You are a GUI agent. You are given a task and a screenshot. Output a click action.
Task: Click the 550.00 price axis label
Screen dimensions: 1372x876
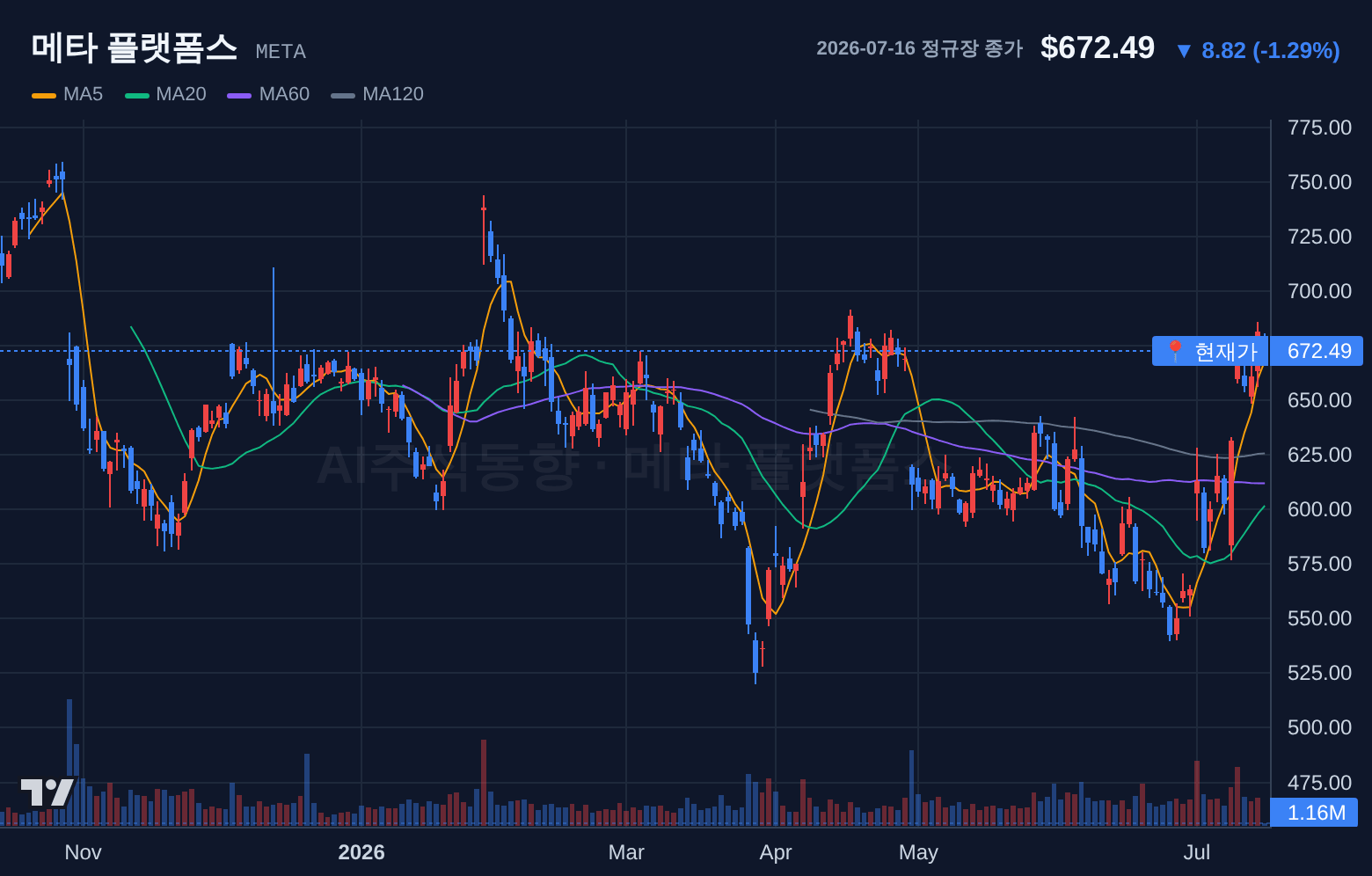tap(1319, 618)
